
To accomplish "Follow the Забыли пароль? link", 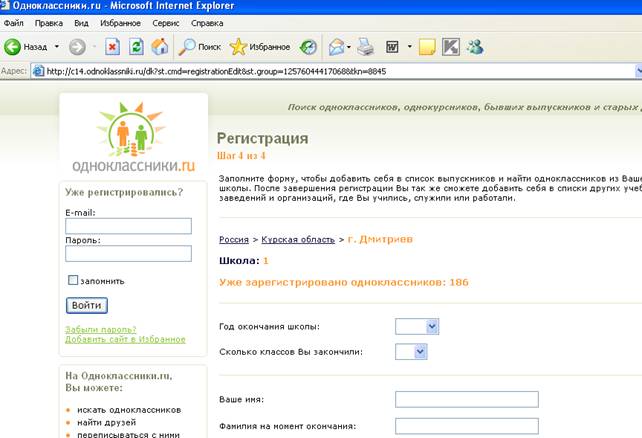I will (x=100, y=329).
